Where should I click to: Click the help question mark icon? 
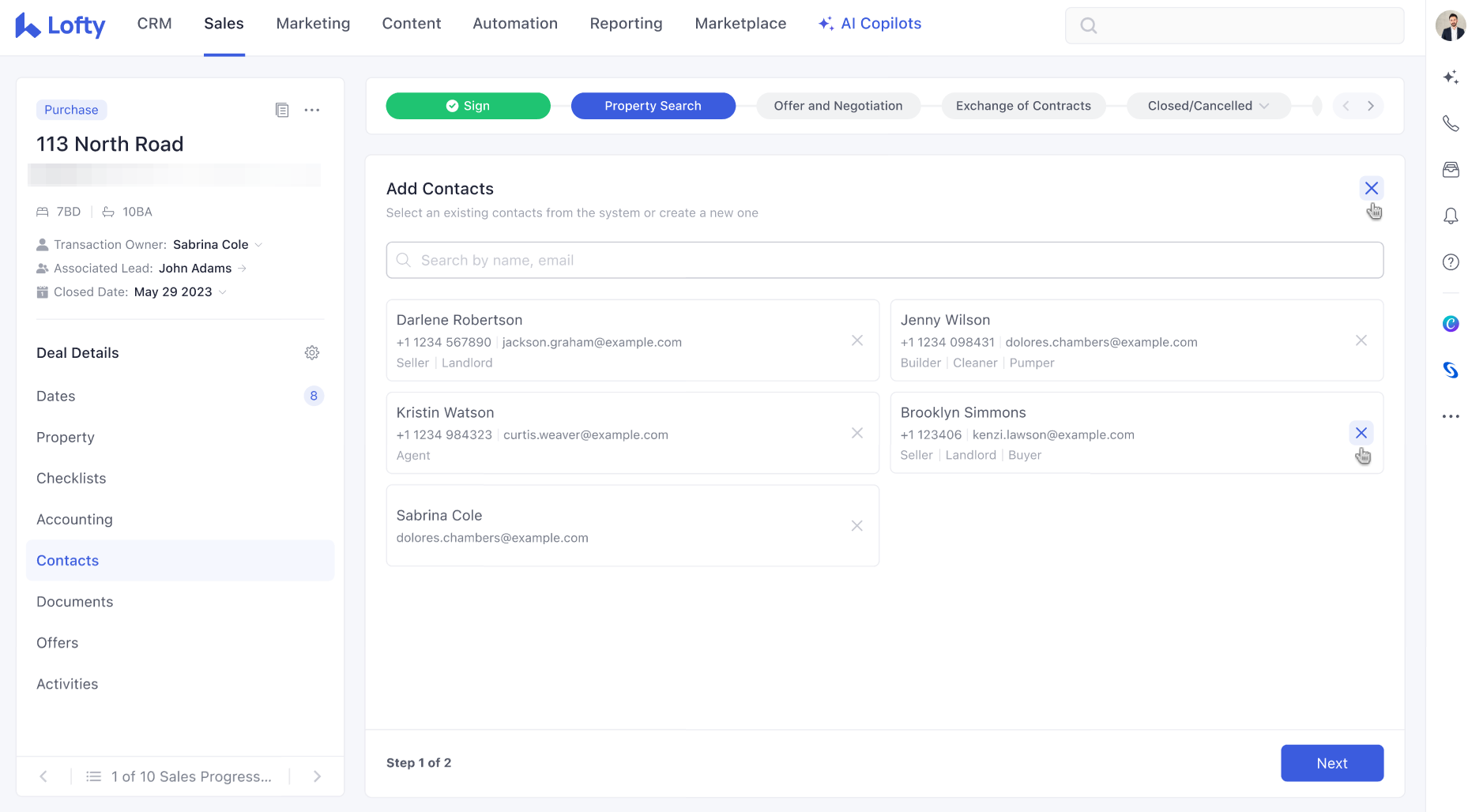click(x=1451, y=262)
